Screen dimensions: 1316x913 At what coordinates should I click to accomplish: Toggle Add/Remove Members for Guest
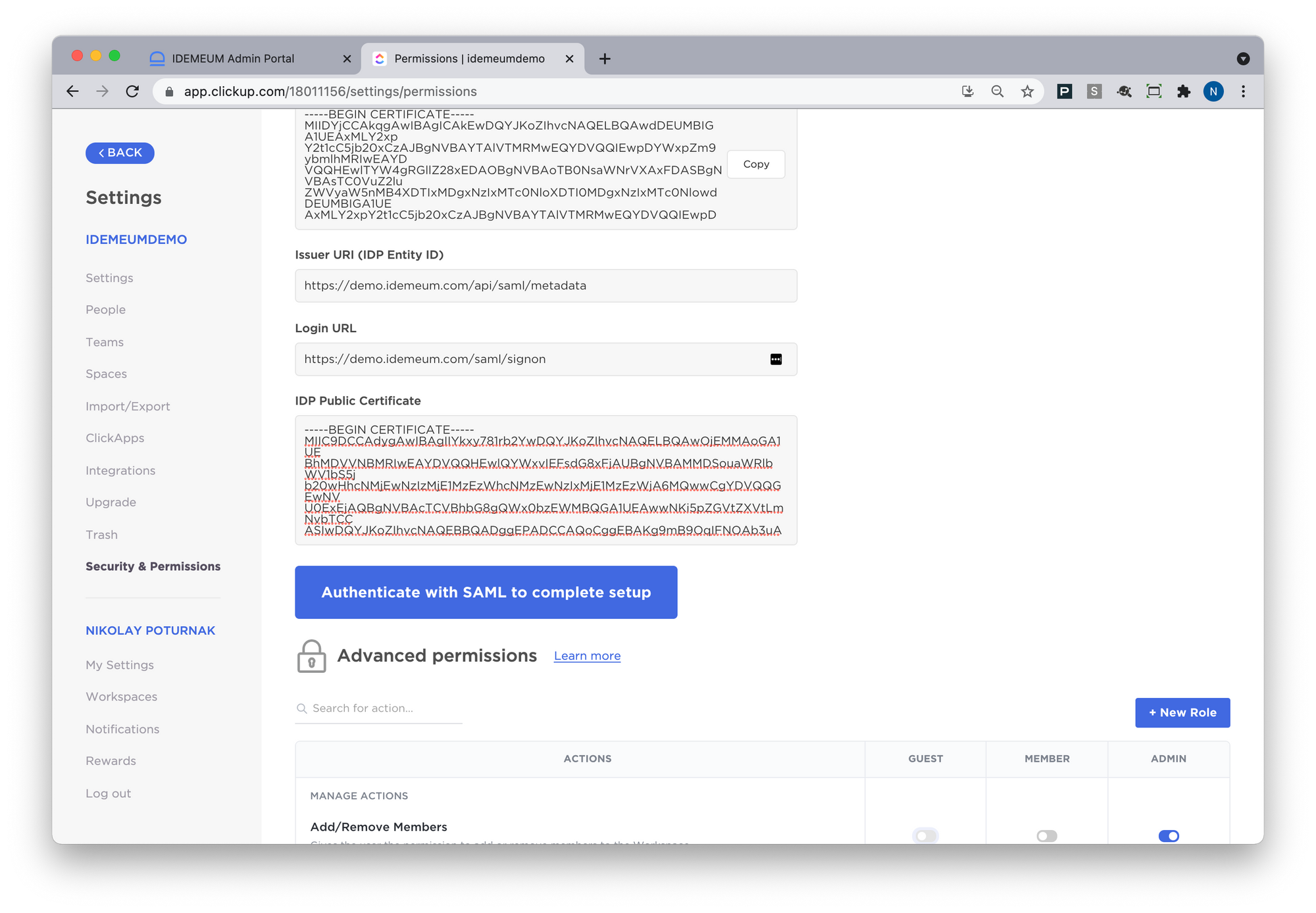click(925, 835)
